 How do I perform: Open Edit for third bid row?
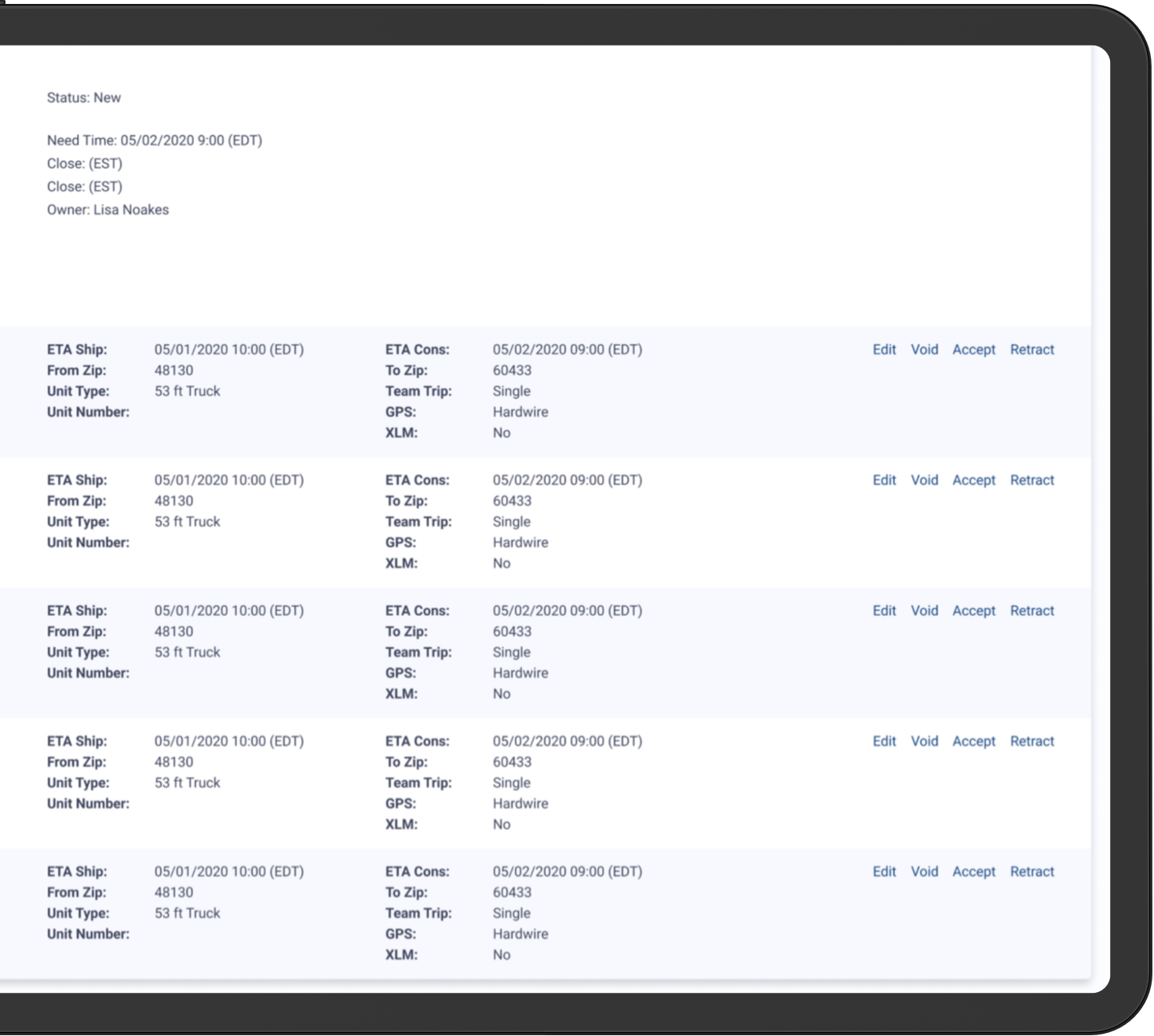[x=884, y=611]
